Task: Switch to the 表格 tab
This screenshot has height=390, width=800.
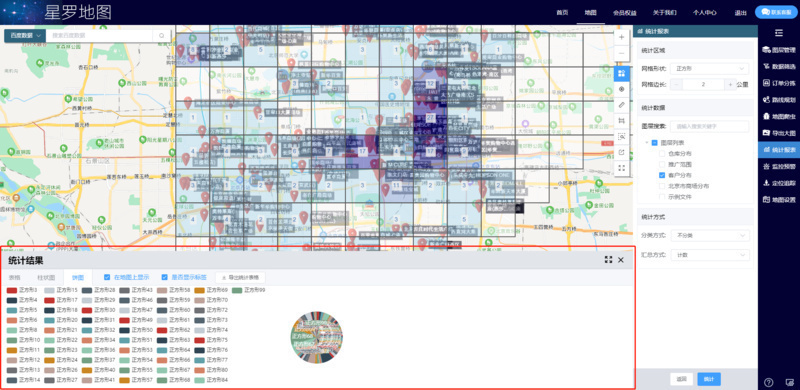Action: click(14, 277)
